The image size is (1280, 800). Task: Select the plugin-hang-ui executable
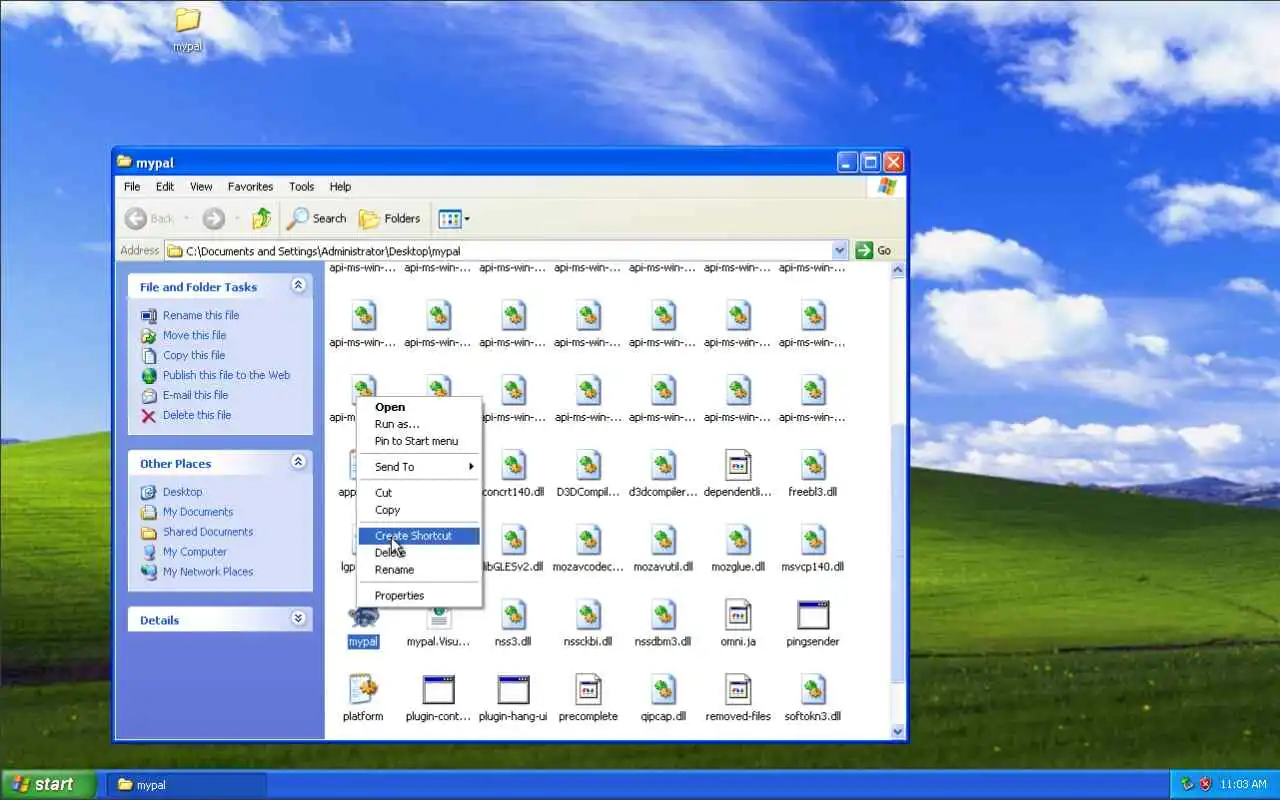(x=514, y=699)
